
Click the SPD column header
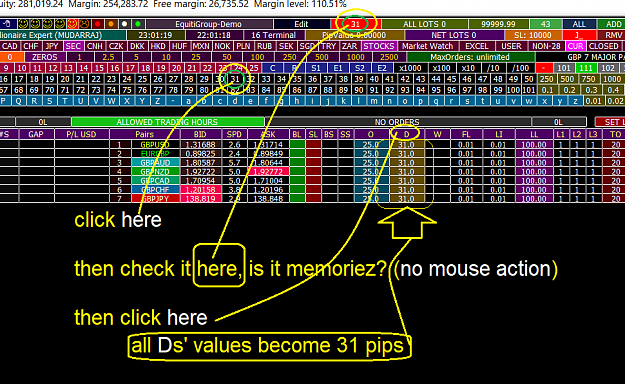[234, 134]
